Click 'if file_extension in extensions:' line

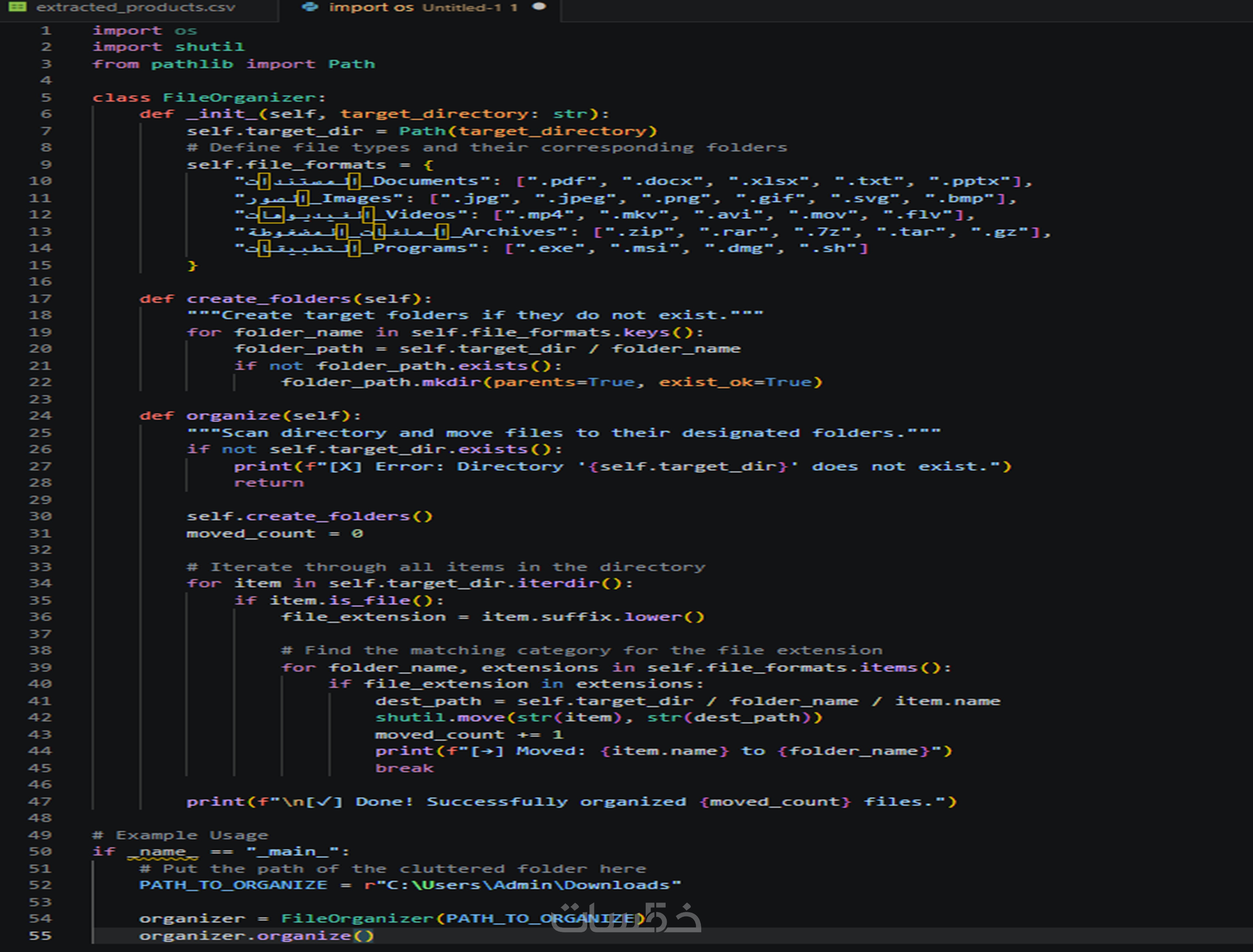[x=516, y=684]
